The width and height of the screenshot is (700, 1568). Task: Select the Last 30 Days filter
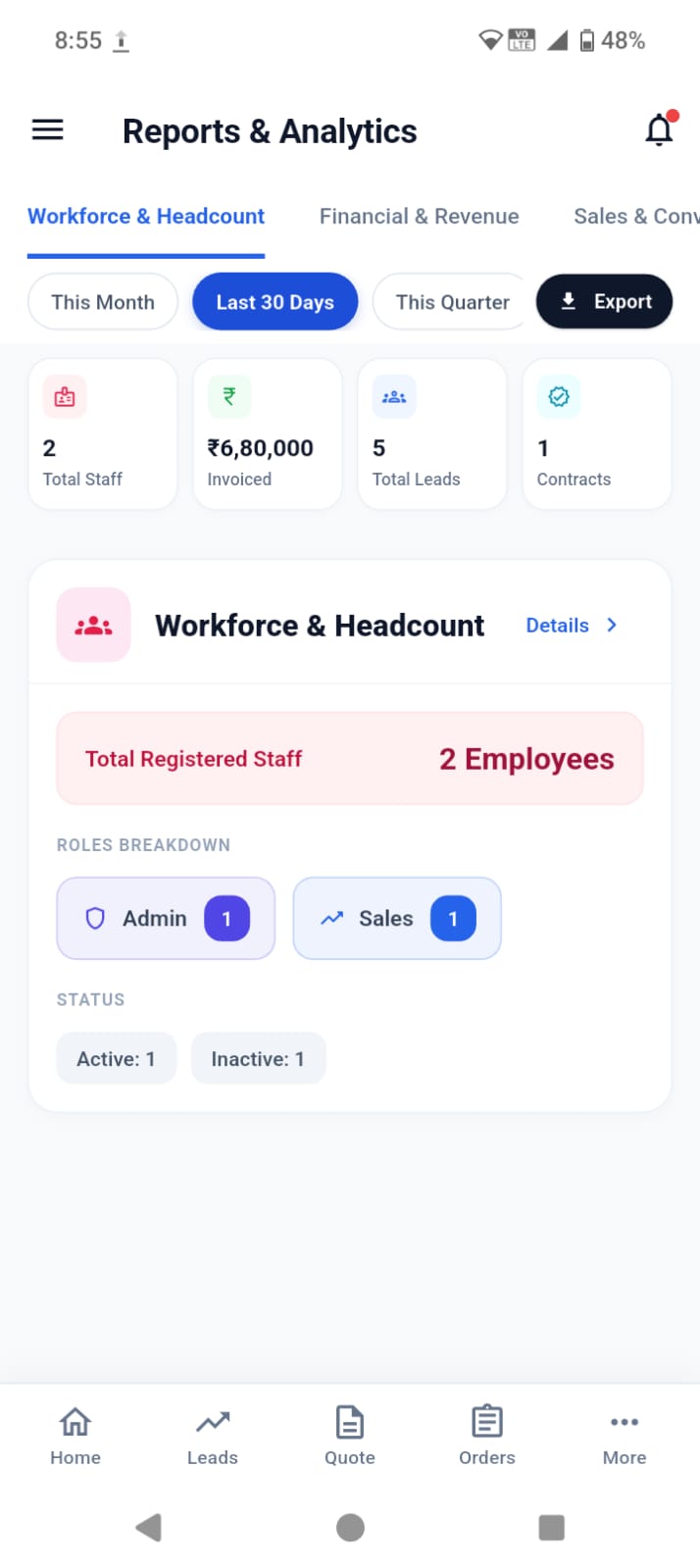click(275, 302)
